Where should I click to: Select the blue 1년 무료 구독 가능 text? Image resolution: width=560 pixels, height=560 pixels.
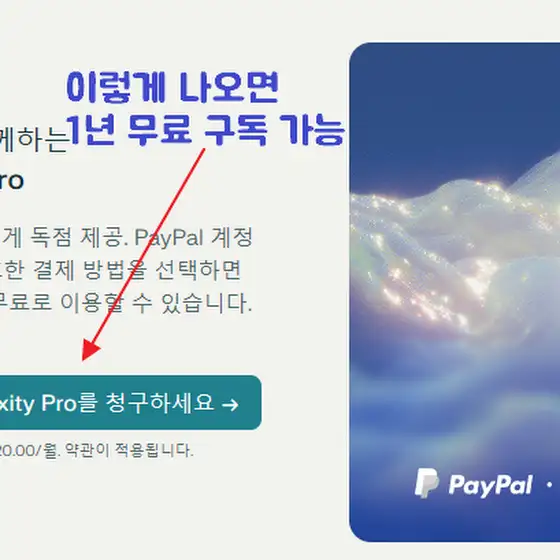[x=206, y=129]
